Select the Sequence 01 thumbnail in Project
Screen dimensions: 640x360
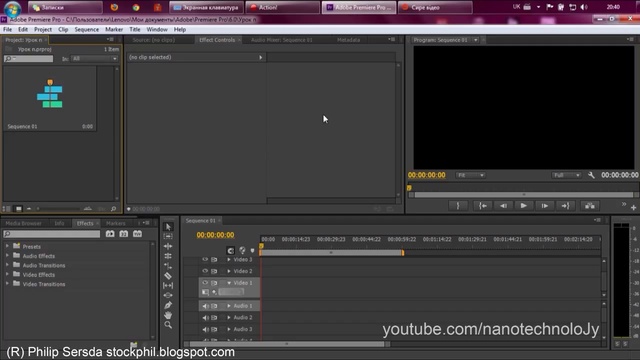click(x=50, y=98)
